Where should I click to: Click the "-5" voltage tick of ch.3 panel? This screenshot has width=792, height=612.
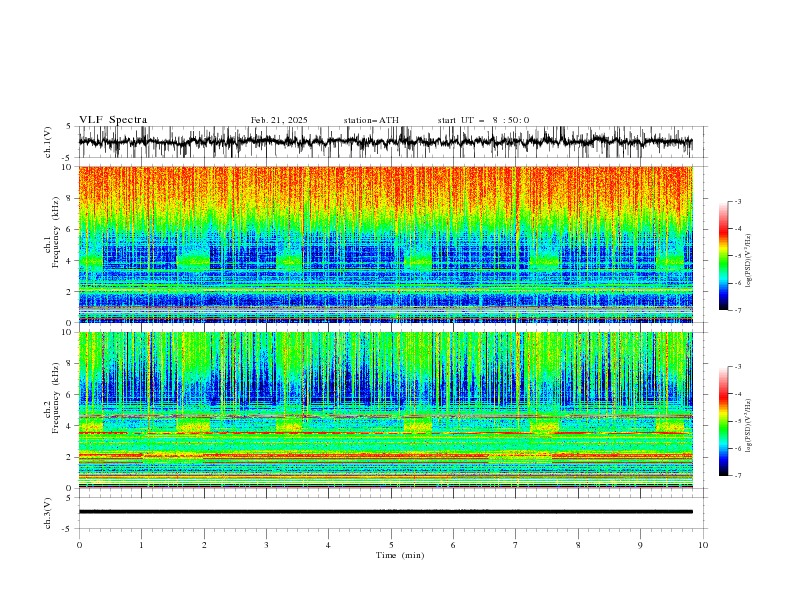pyautogui.click(x=68, y=529)
